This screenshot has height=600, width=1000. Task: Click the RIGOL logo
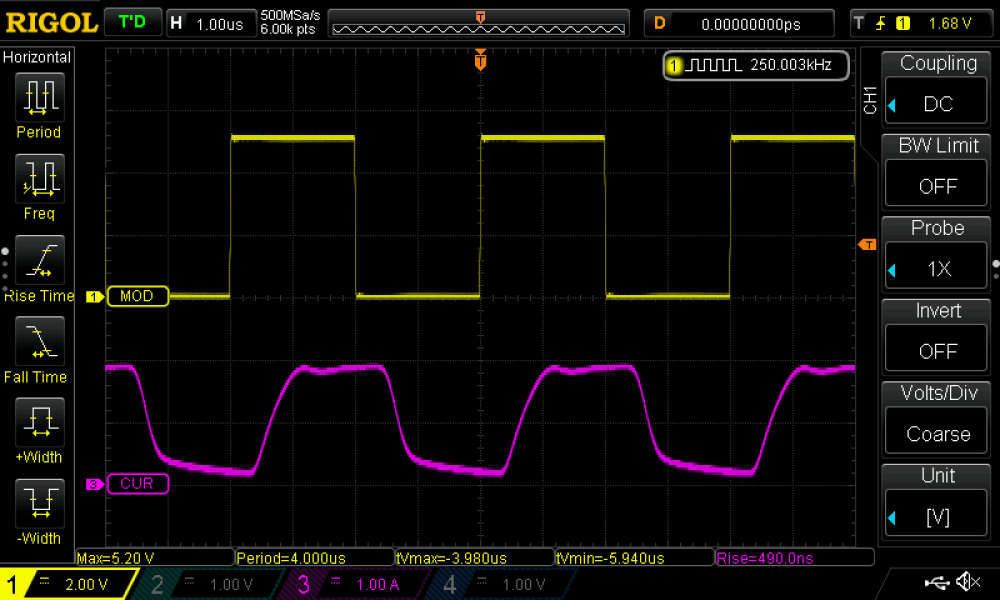coord(51,23)
